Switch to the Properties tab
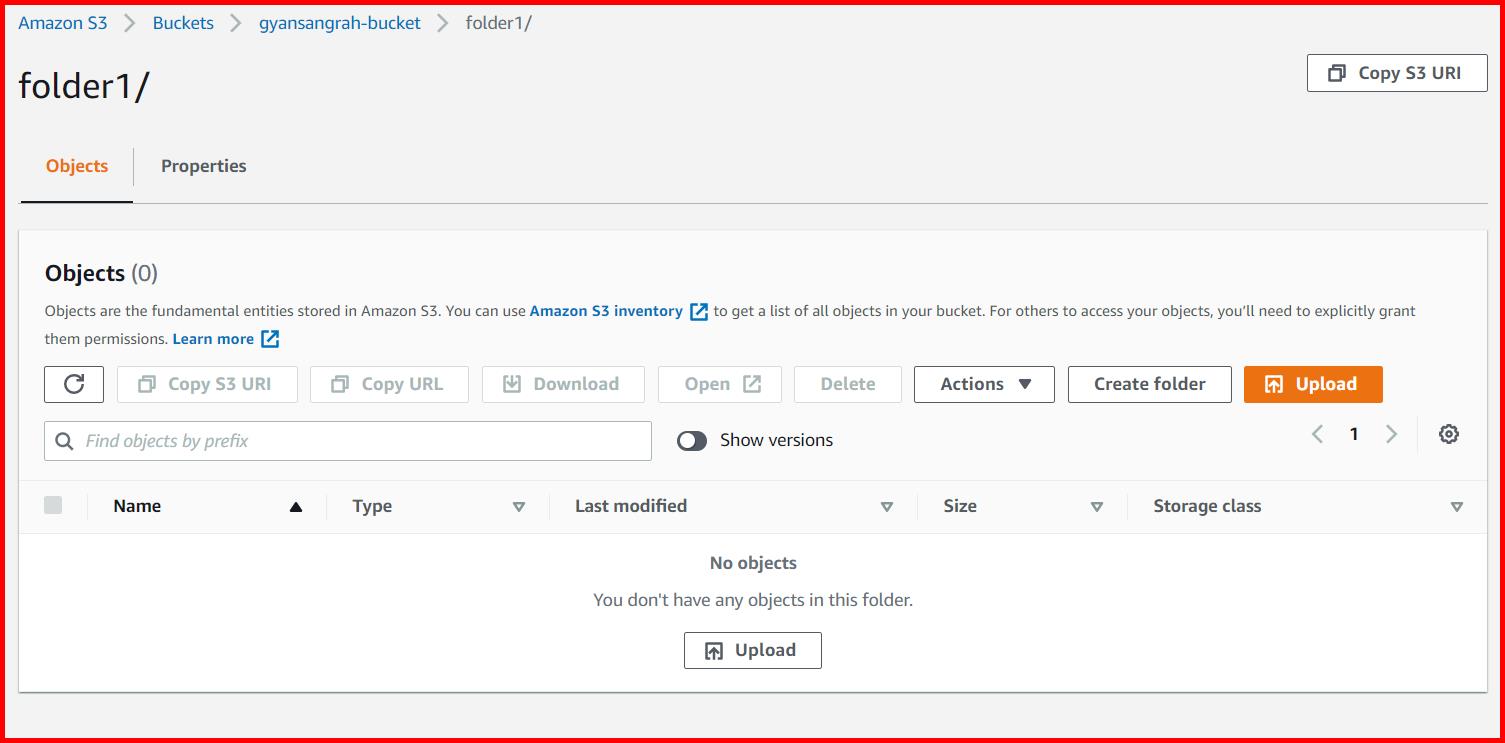1505x743 pixels. click(203, 166)
